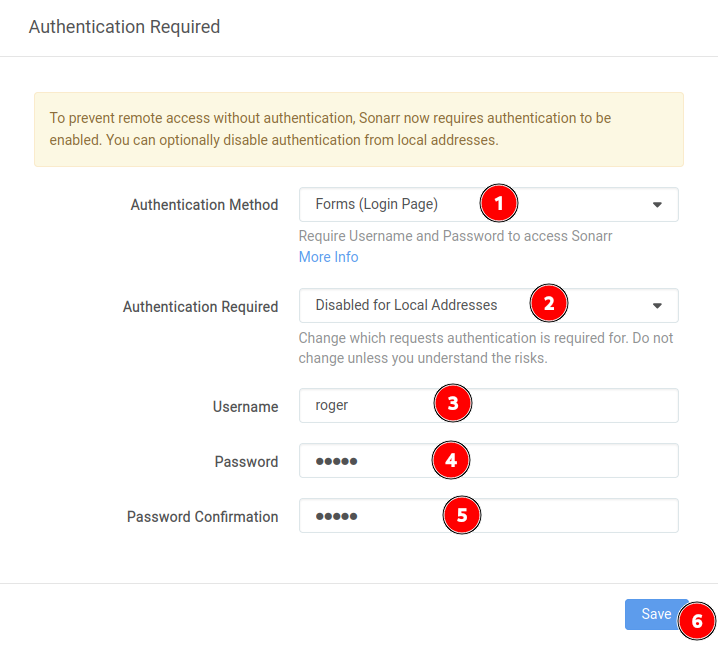Open the Authentication Method dropdown showing Forms

tap(489, 205)
